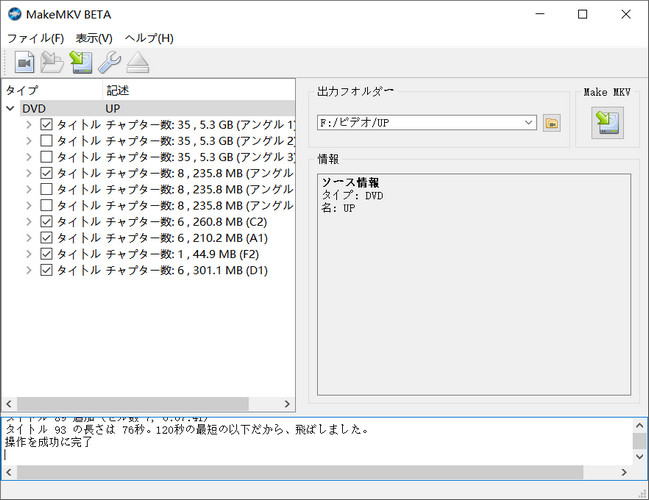Expand the 260.8 MB (C2) title row

coord(29,222)
